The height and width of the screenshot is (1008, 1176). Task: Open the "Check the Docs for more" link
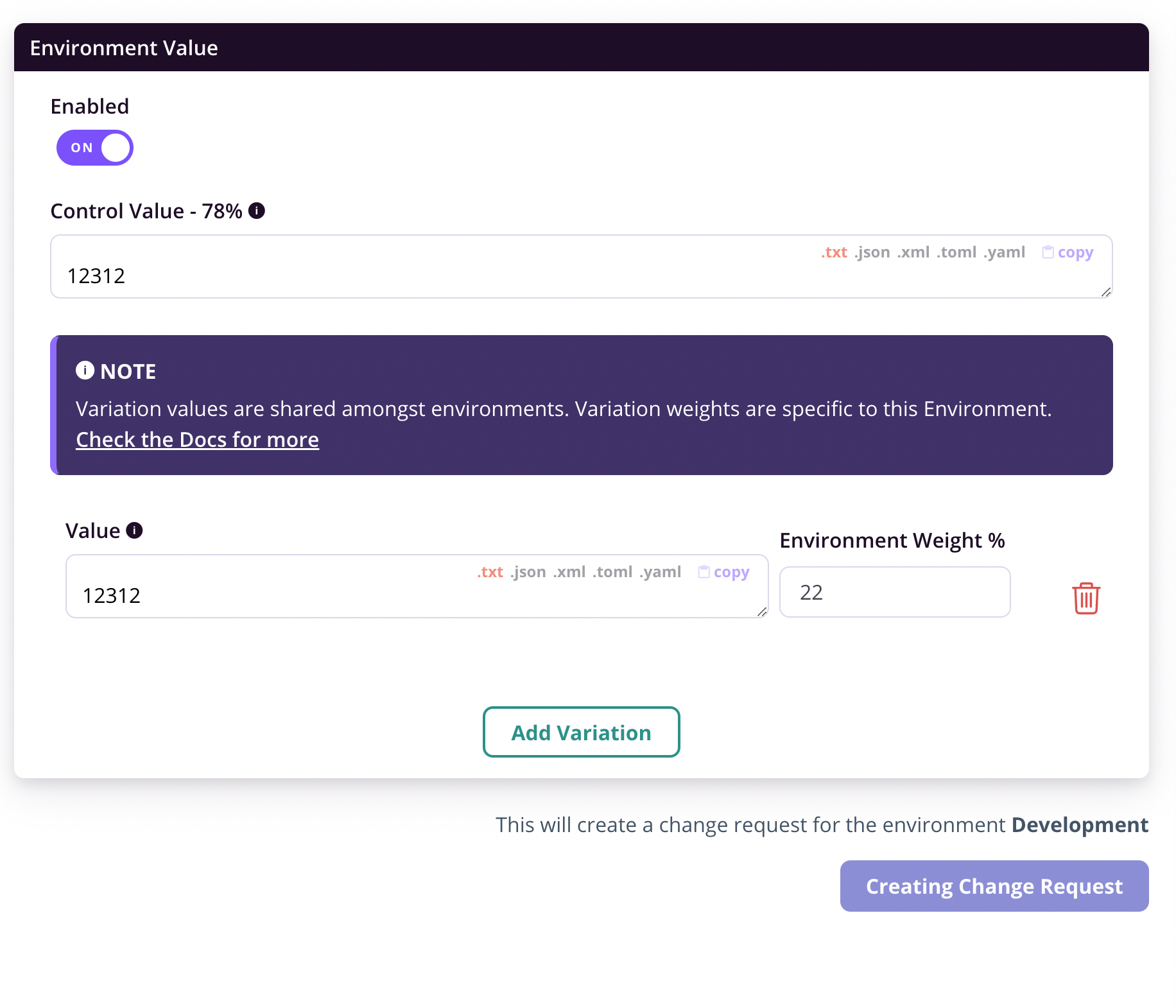pyautogui.click(x=196, y=439)
